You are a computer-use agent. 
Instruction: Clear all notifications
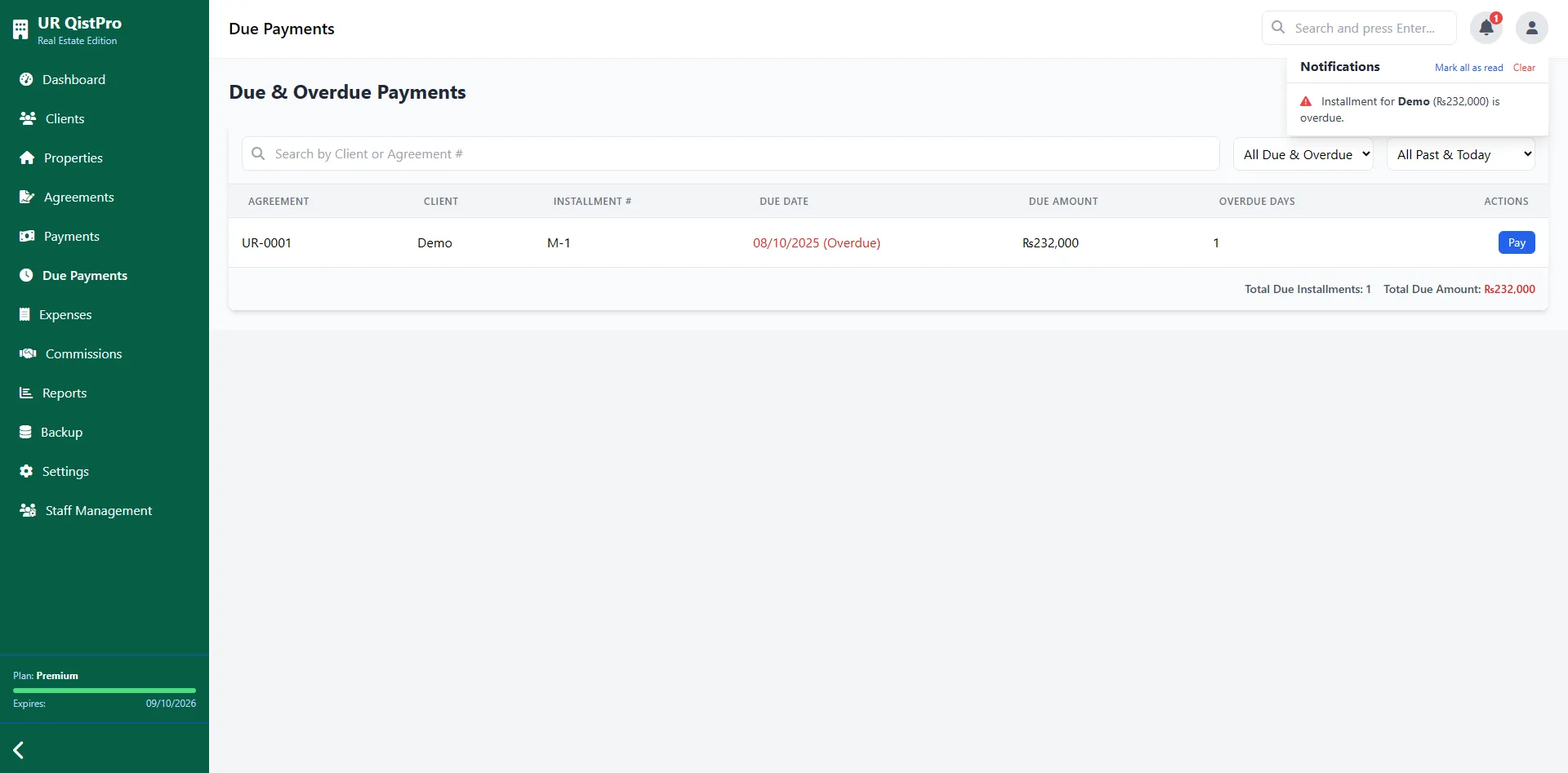pos(1524,67)
